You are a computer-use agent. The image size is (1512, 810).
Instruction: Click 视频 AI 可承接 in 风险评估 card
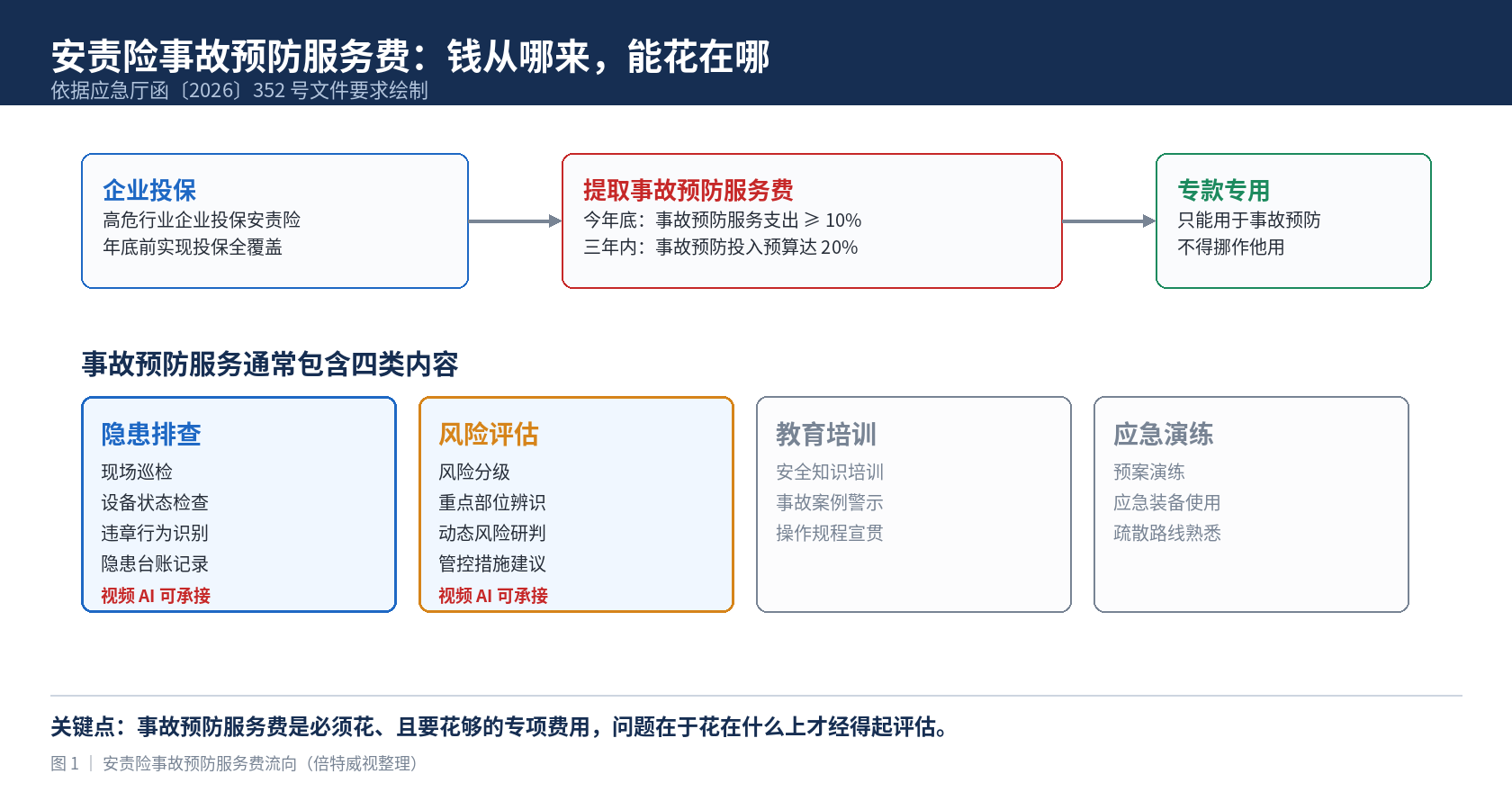493,595
